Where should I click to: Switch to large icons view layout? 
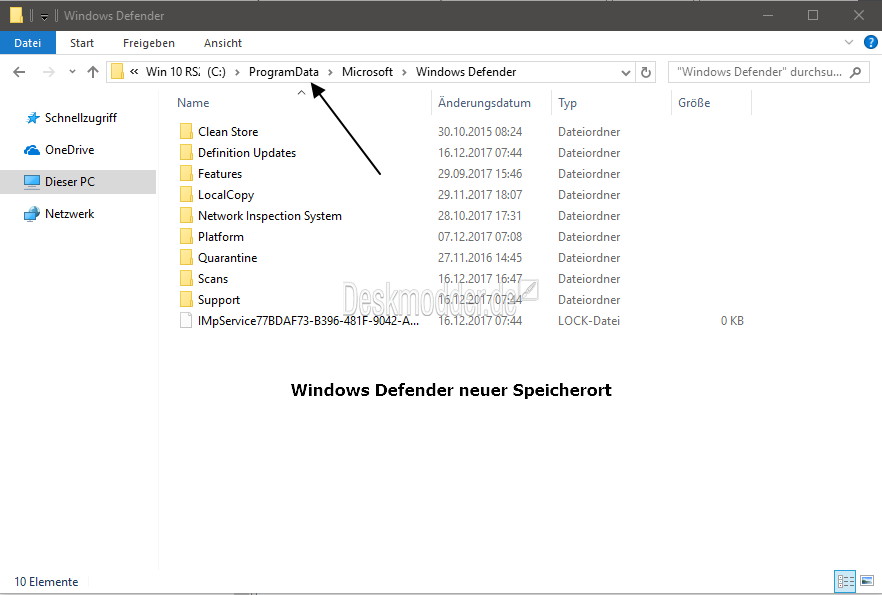(866, 581)
